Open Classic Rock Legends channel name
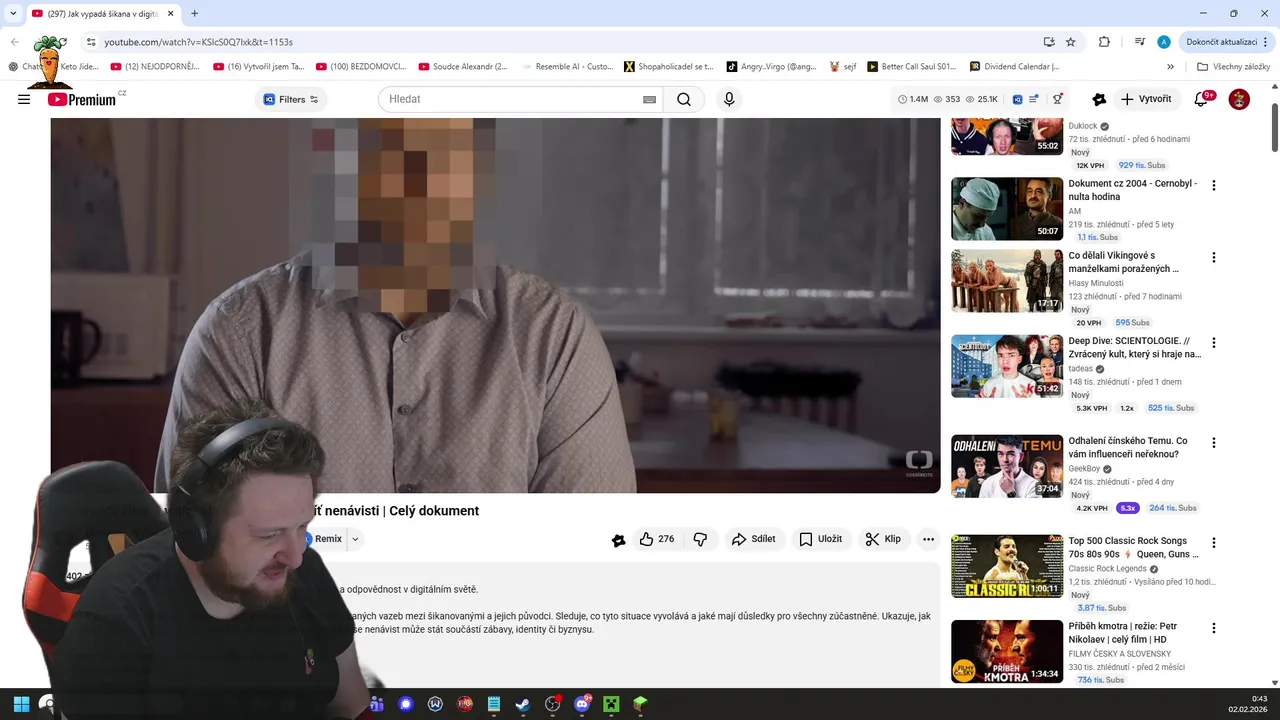1280x720 pixels. 1106,569
